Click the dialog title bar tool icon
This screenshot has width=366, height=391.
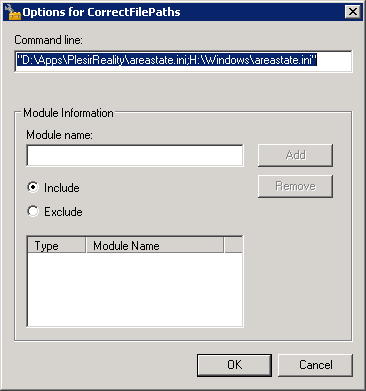[13, 12]
